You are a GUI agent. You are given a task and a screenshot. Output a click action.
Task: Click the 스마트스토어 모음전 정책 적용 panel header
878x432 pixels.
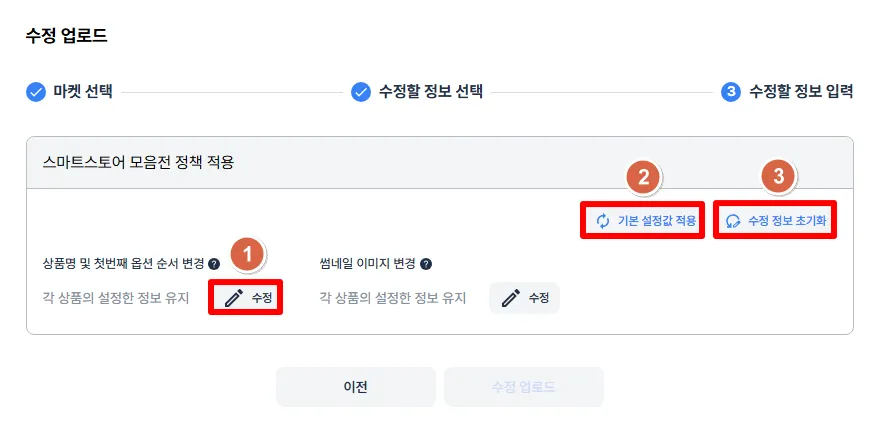[138, 161]
